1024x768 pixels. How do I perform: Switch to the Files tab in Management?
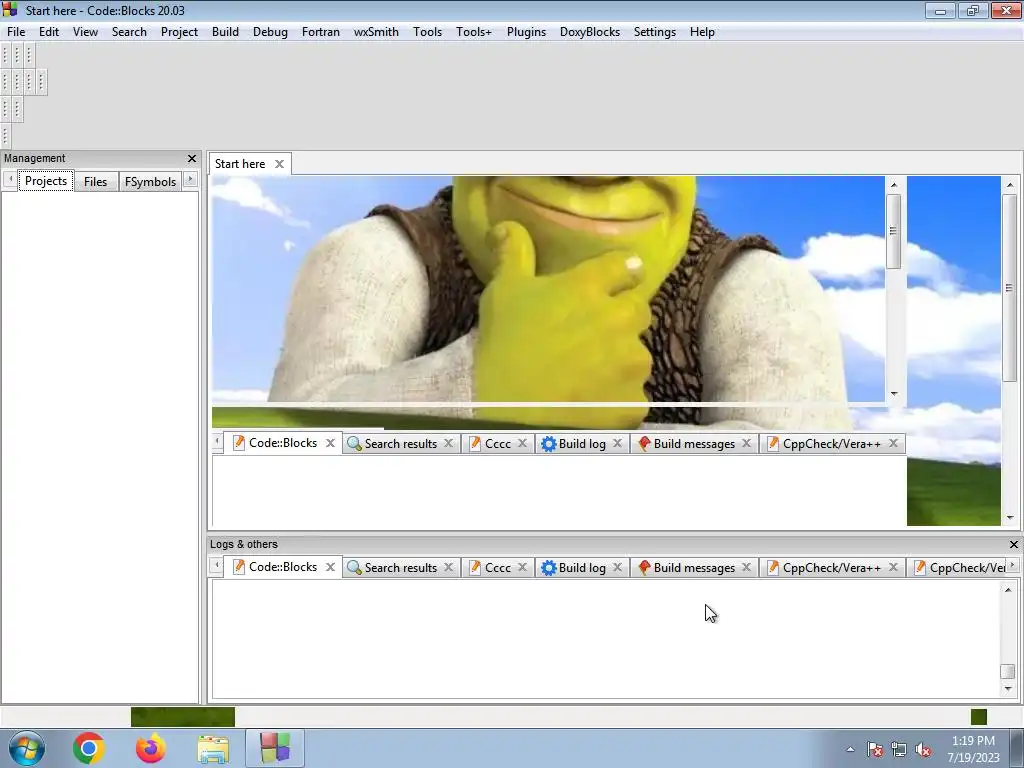point(95,182)
